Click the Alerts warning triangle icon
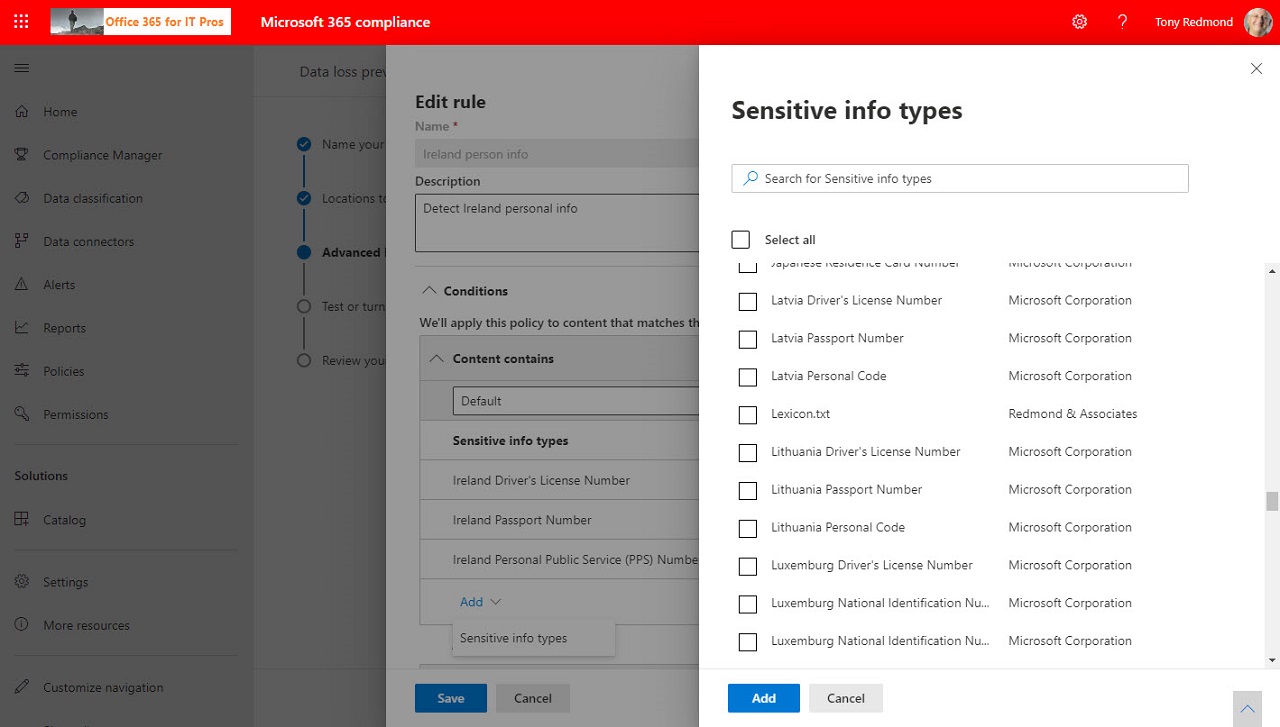Image resolution: width=1280 pixels, height=727 pixels. point(22,285)
